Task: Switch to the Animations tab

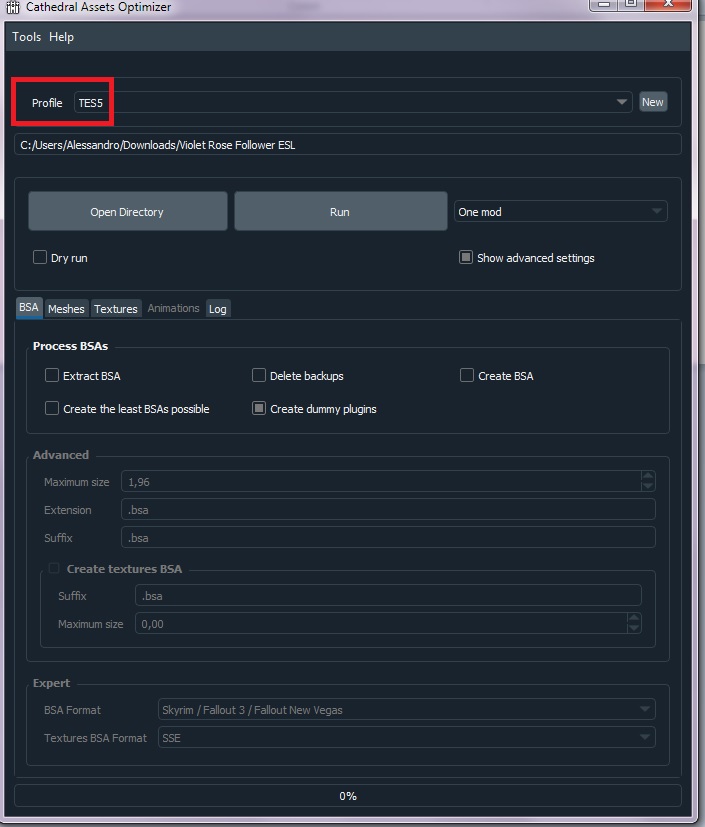Action: pyautogui.click(x=173, y=309)
